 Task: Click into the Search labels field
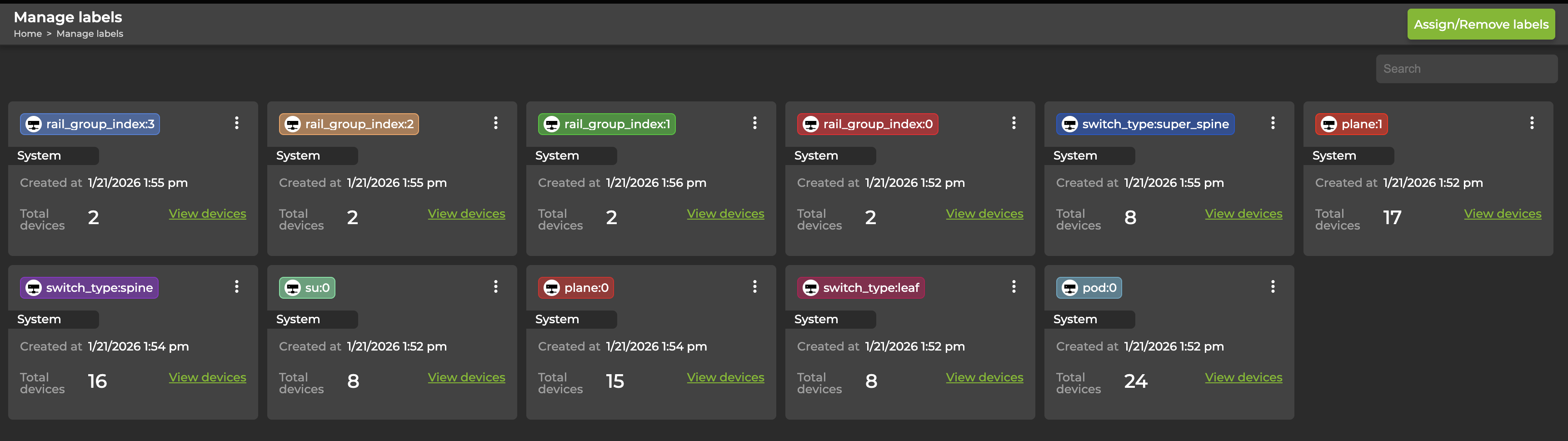click(1466, 69)
